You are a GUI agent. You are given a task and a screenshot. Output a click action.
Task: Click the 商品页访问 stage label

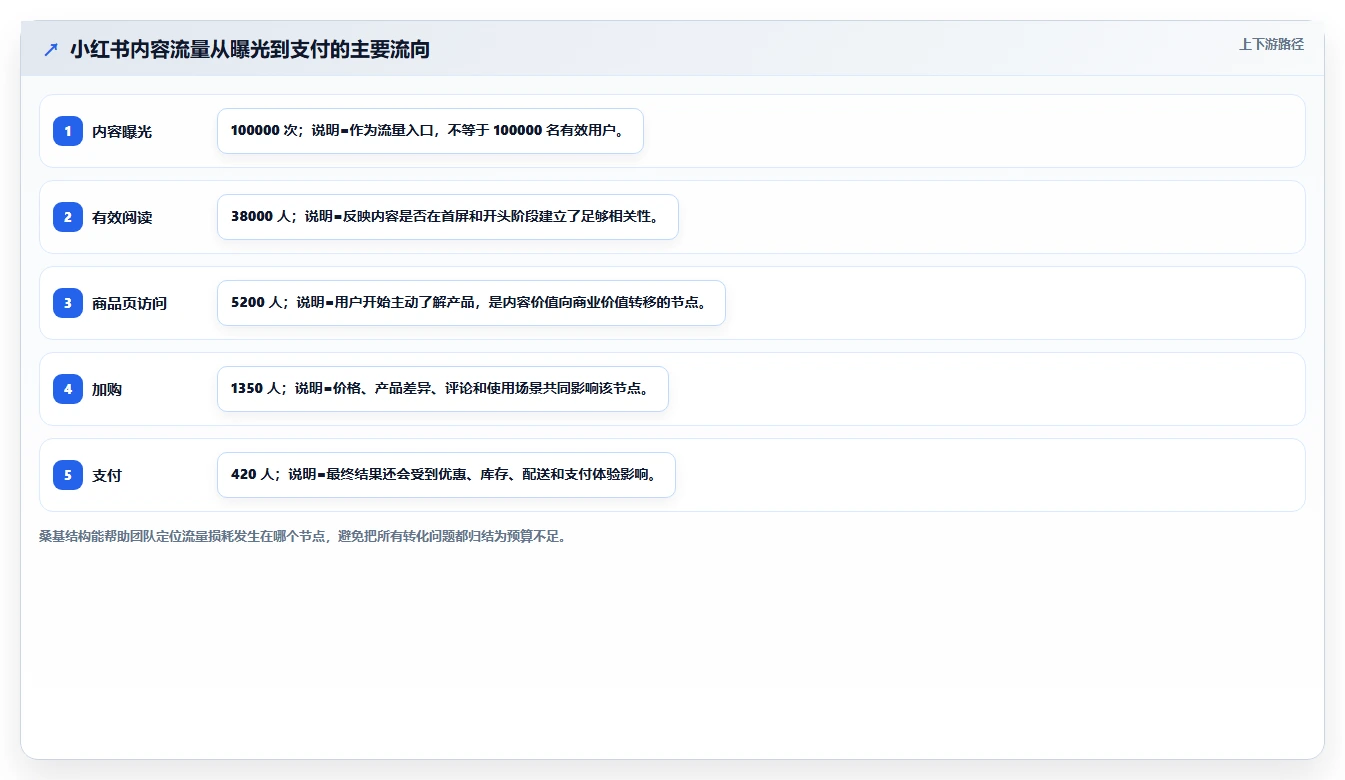pos(129,303)
